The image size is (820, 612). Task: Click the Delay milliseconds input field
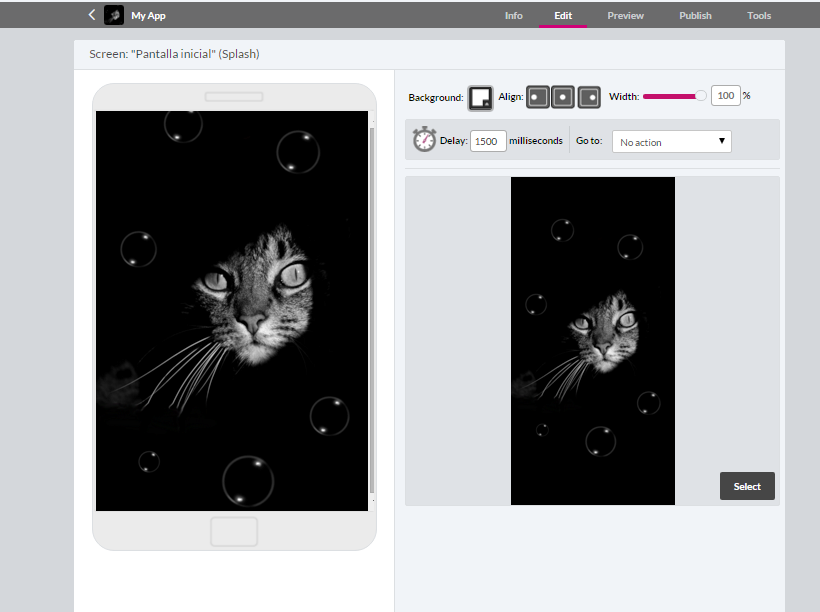pos(488,141)
